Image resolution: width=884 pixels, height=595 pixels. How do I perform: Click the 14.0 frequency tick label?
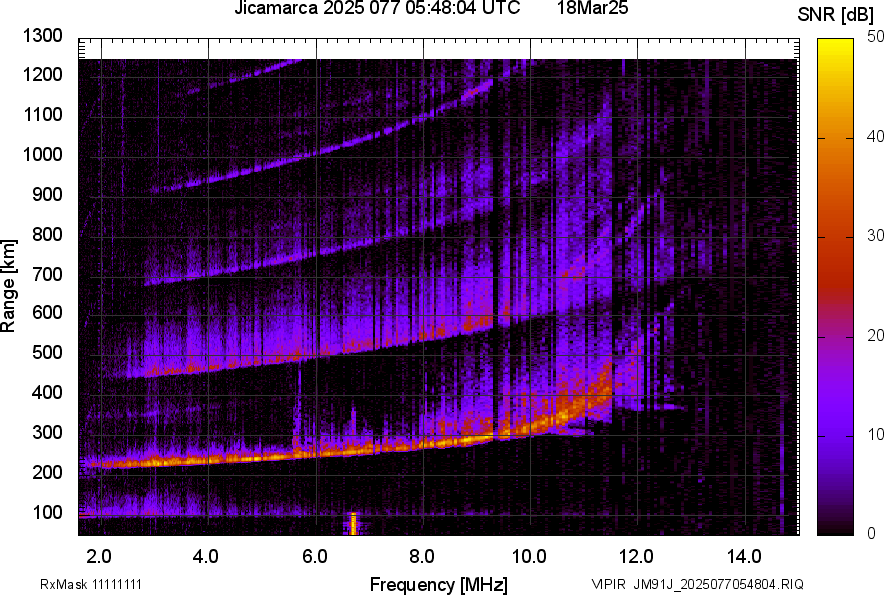(x=744, y=557)
